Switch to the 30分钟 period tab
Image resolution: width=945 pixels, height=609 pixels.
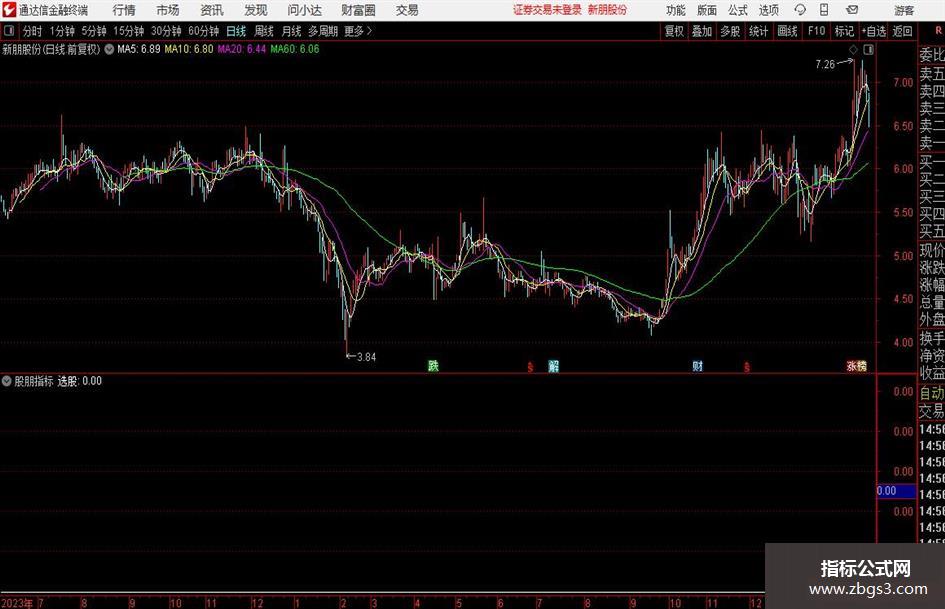click(x=166, y=31)
